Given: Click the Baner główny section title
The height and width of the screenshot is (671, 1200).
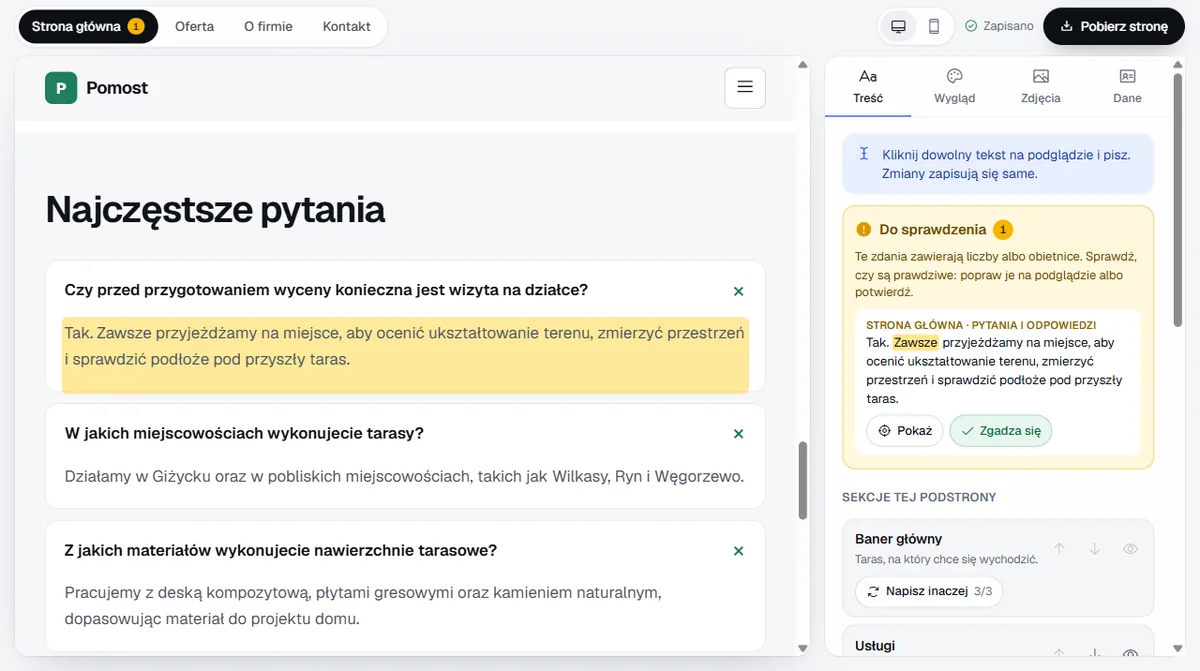Looking at the screenshot, I should click(898, 539).
